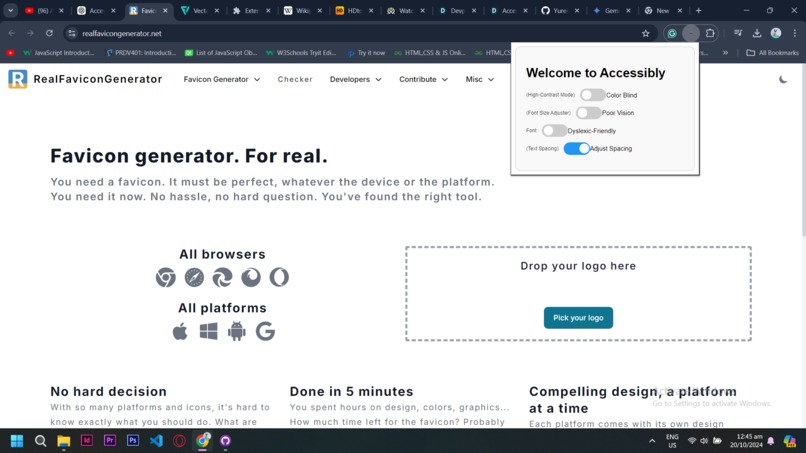Open the Extensions puzzle icon
806x453 pixels.
point(710,33)
